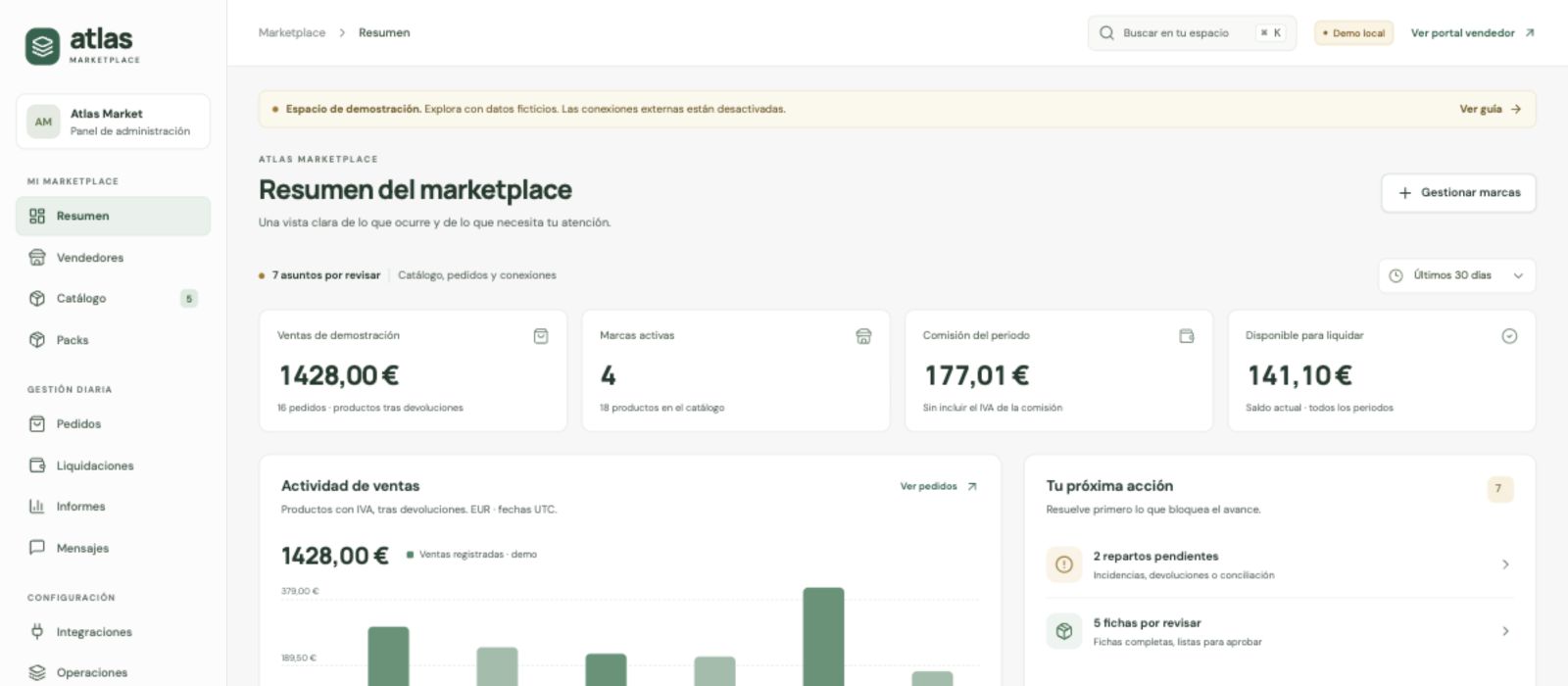Click the Ver guía link in banner

pyautogui.click(x=1490, y=110)
